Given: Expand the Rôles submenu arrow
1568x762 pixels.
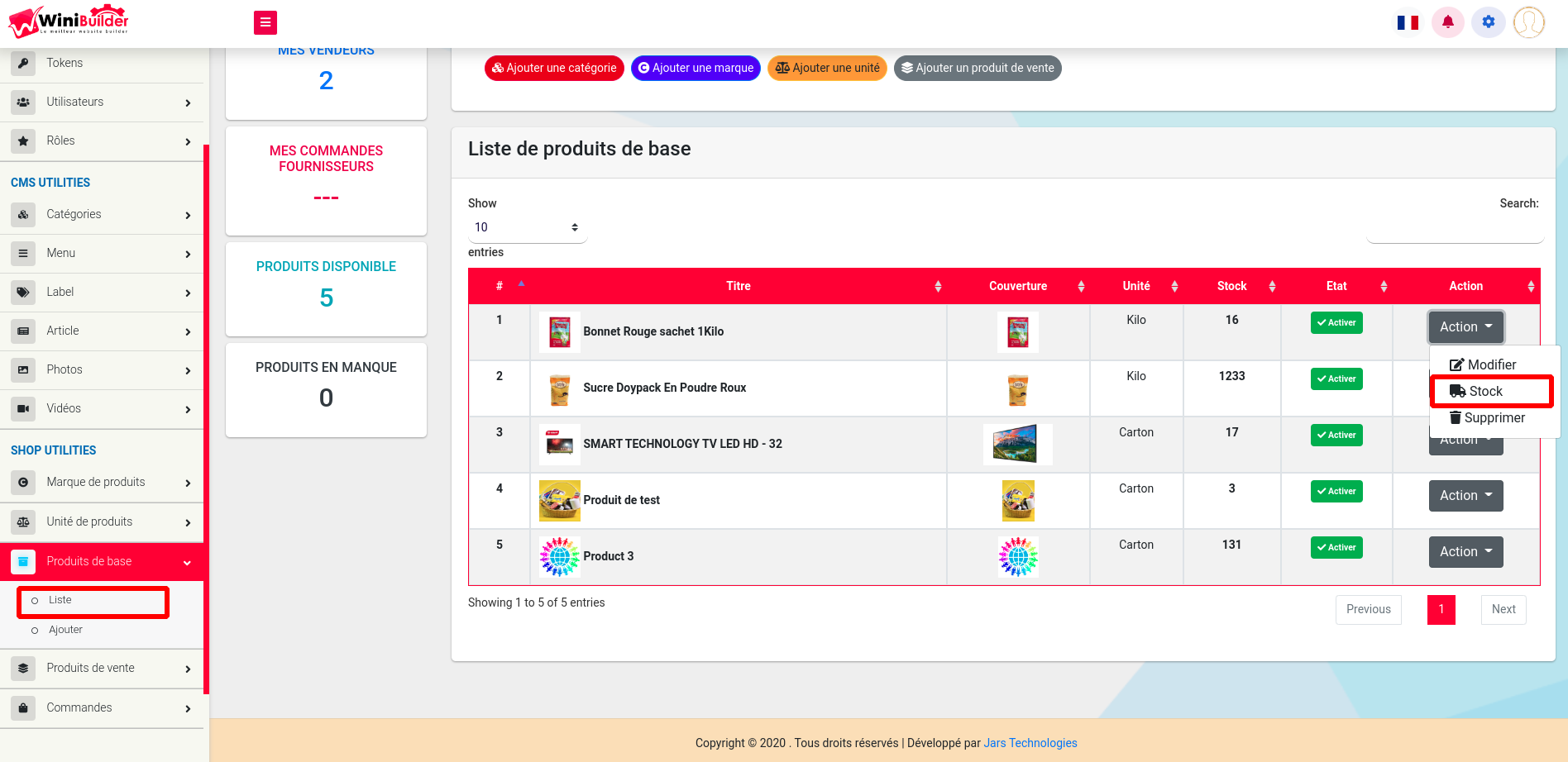Looking at the screenshot, I should tap(188, 141).
